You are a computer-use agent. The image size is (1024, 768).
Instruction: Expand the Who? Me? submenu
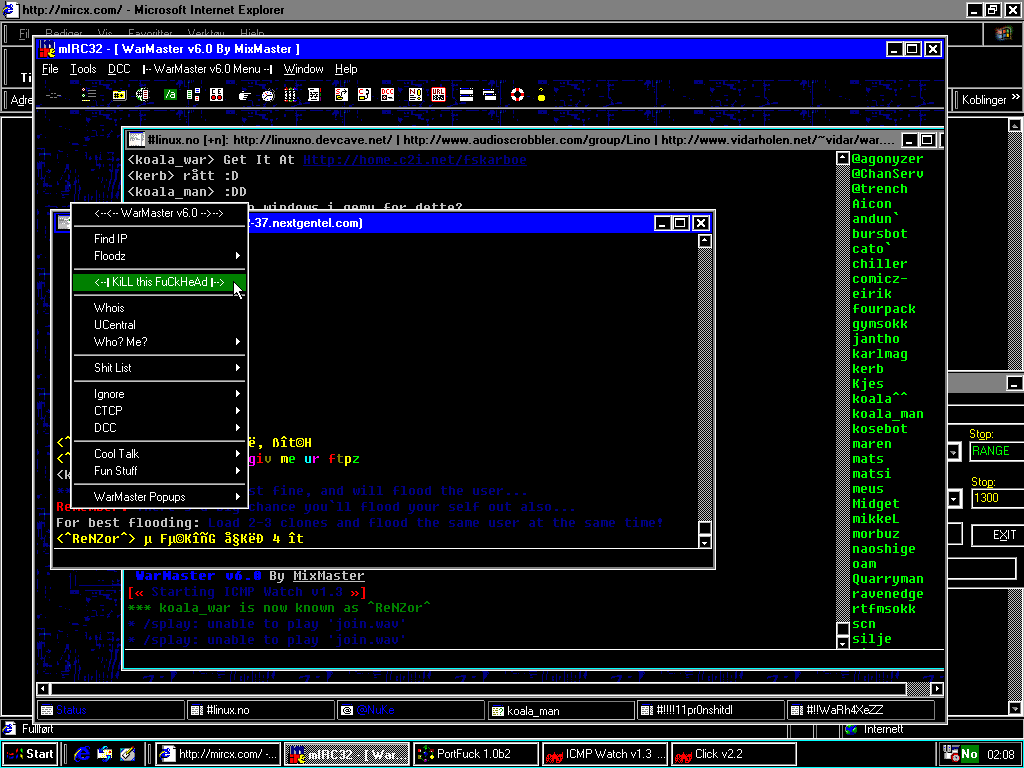click(159, 342)
